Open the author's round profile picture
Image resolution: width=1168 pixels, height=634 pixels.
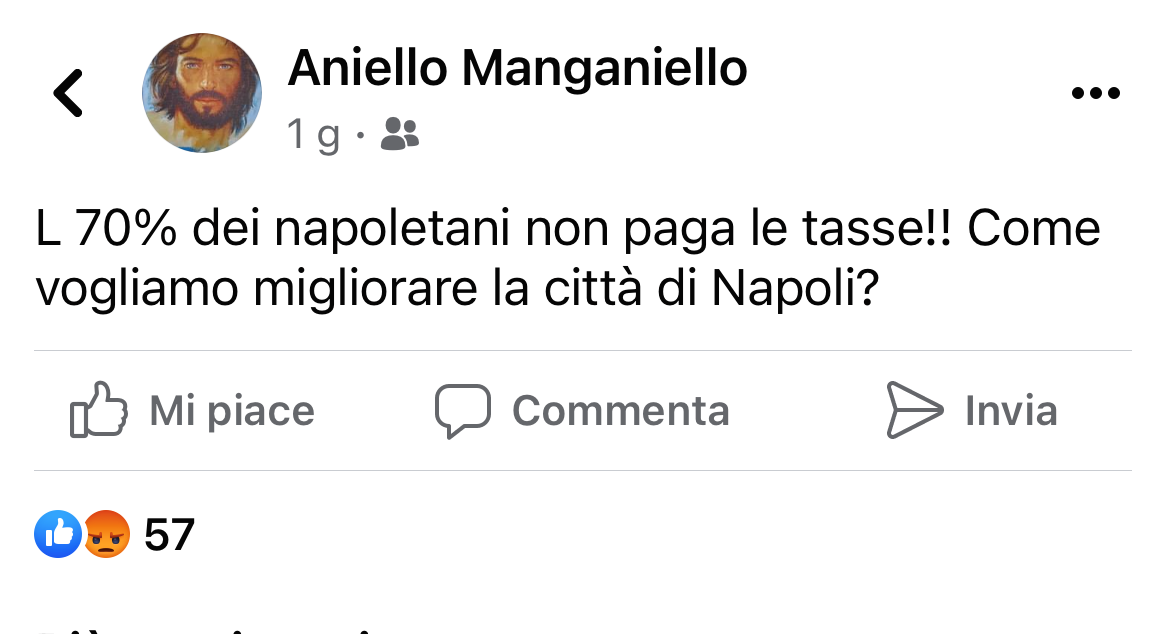coord(202,93)
